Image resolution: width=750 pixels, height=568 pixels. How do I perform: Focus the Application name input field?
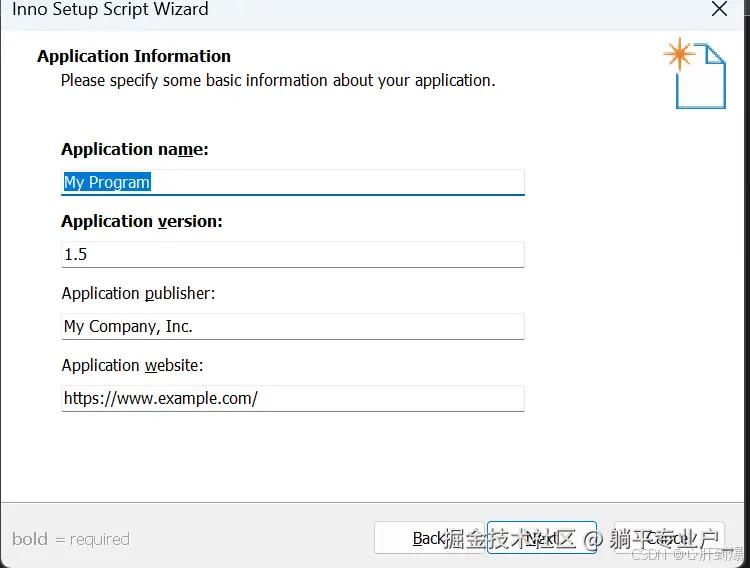coord(293,182)
